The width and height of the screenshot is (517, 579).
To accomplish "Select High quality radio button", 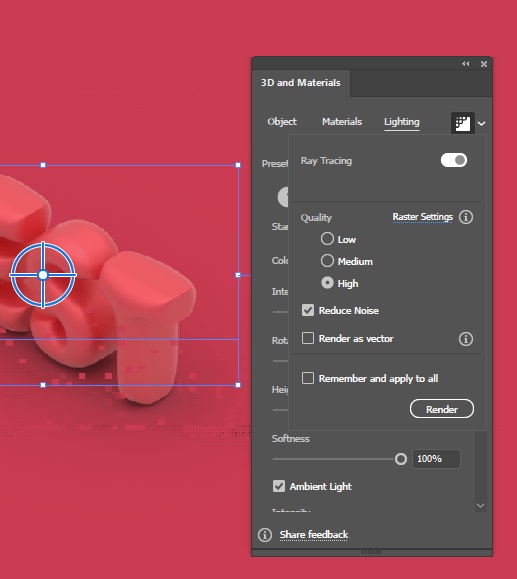I will (327, 283).
